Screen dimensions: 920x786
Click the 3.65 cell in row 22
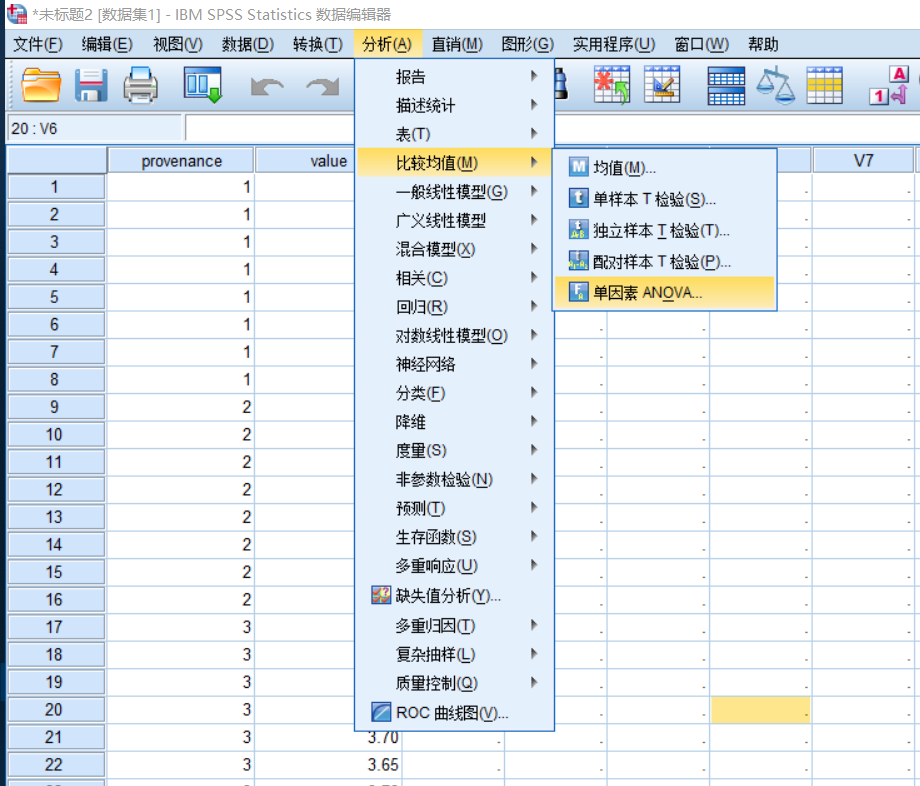(329, 764)
